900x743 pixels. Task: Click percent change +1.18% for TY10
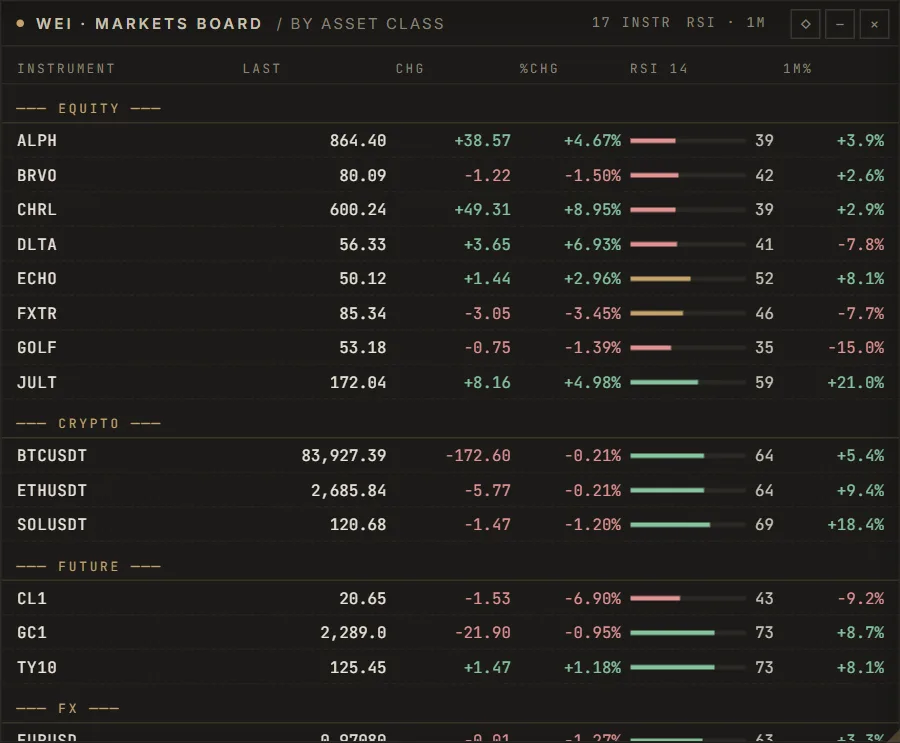(x=592, y=668)
